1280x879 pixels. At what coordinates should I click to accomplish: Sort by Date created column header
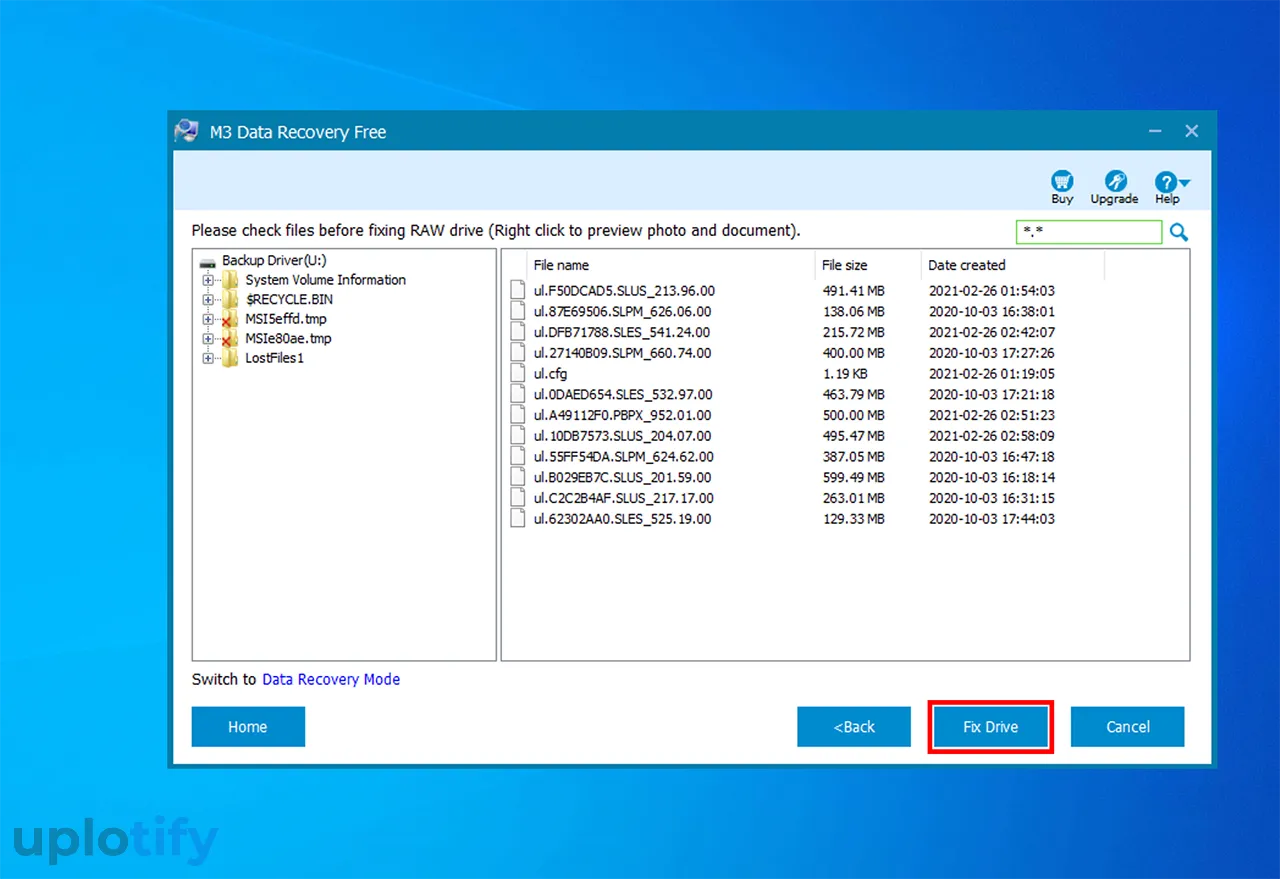(x=1012, y=265)
